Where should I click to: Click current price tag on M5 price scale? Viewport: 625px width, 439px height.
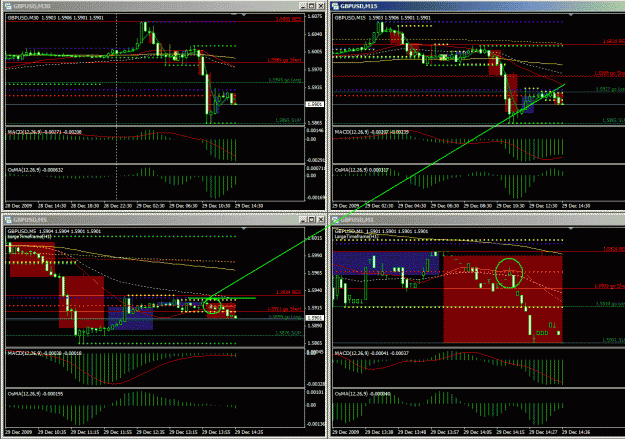click(x=315, y=318)
